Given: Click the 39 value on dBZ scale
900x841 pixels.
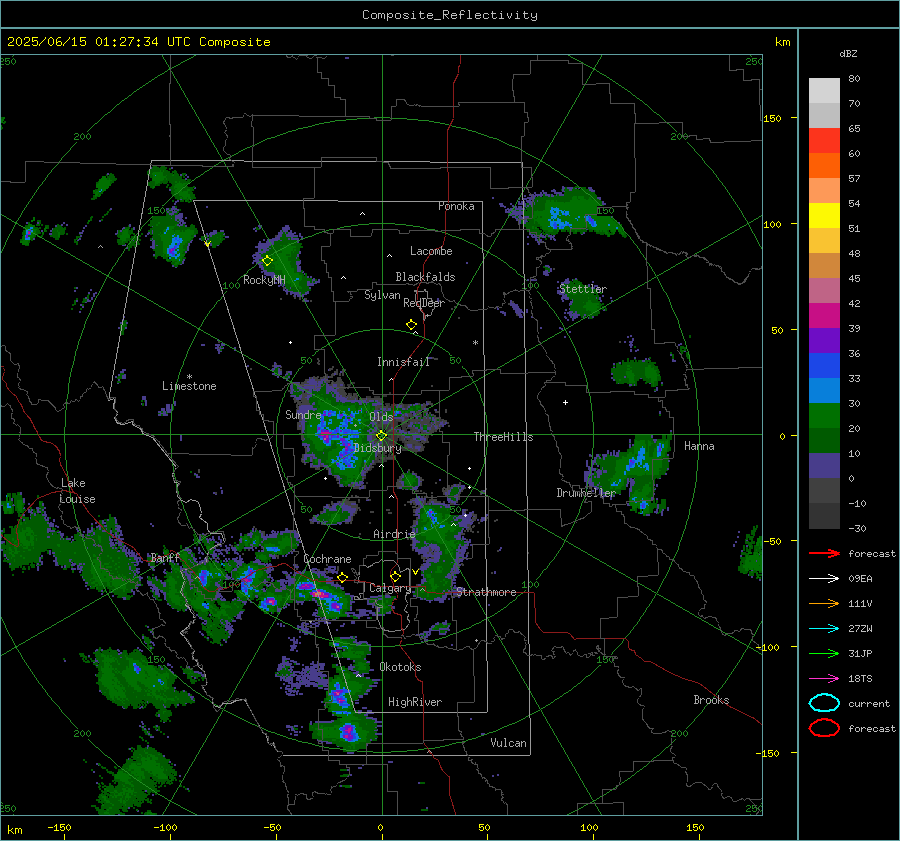Looking at the screenshot, I should (854, 328).
